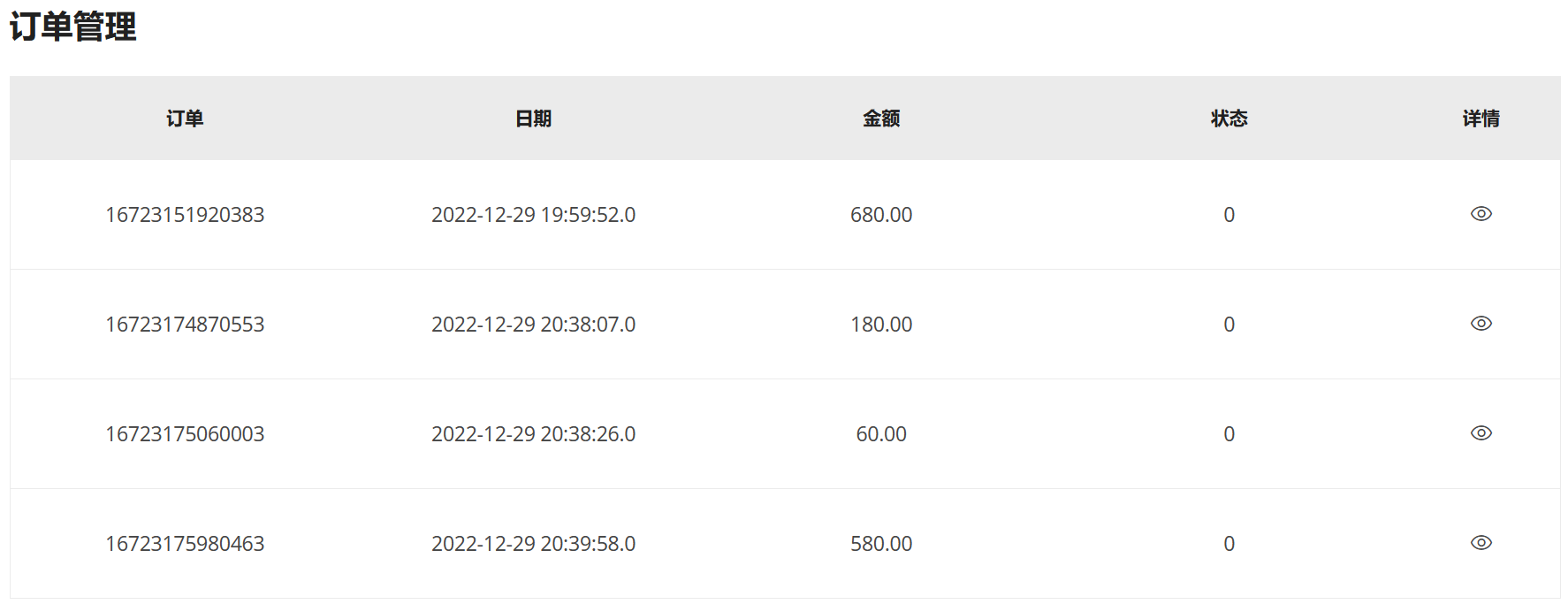1568x604 pixels.
Task: Click the 580.00 amount cell
Action: pyautogui.click(x=881, y=544)
